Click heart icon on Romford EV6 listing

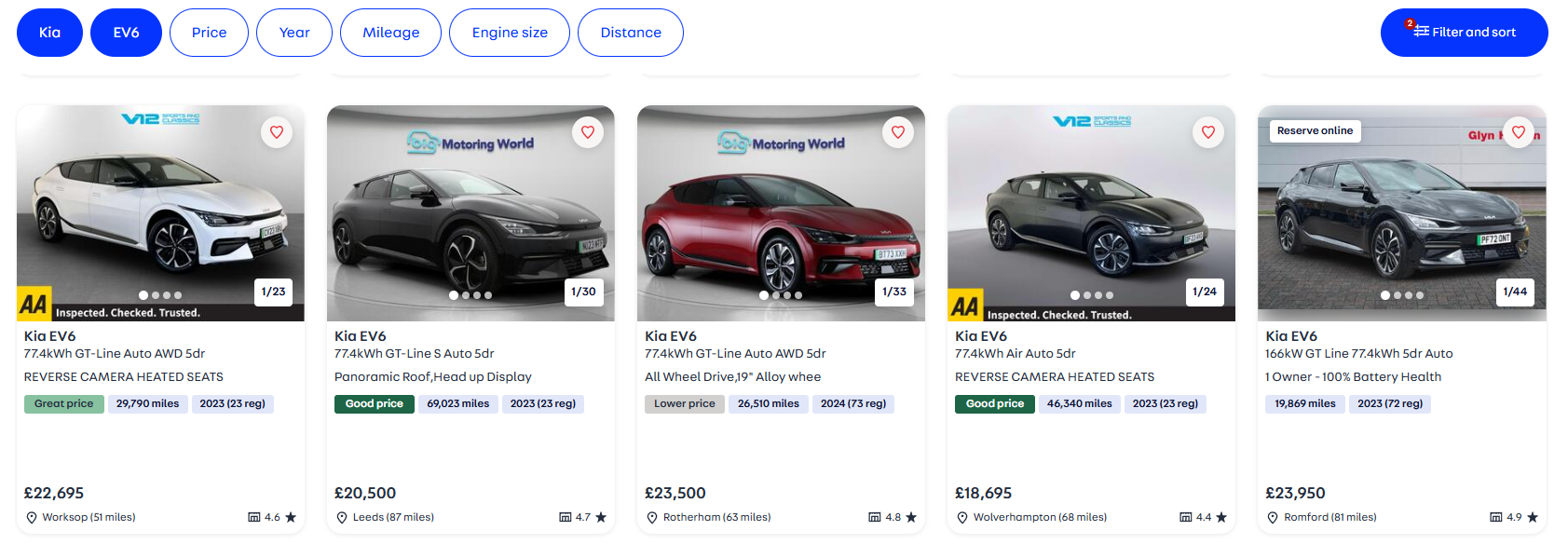click(x=1518, y=132)
